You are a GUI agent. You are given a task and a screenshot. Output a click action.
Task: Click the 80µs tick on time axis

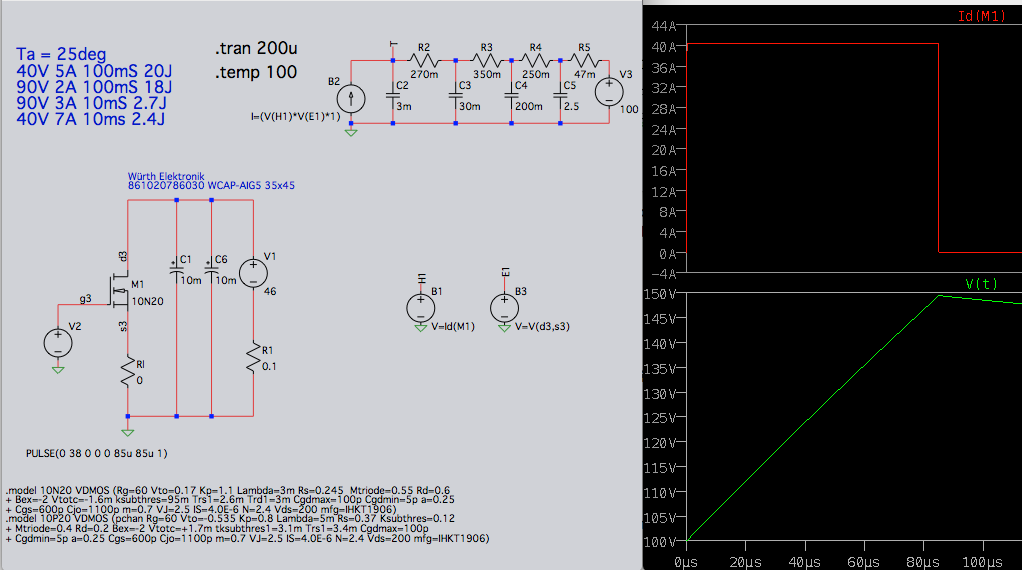pyautogui.click(x=923, y=562)
